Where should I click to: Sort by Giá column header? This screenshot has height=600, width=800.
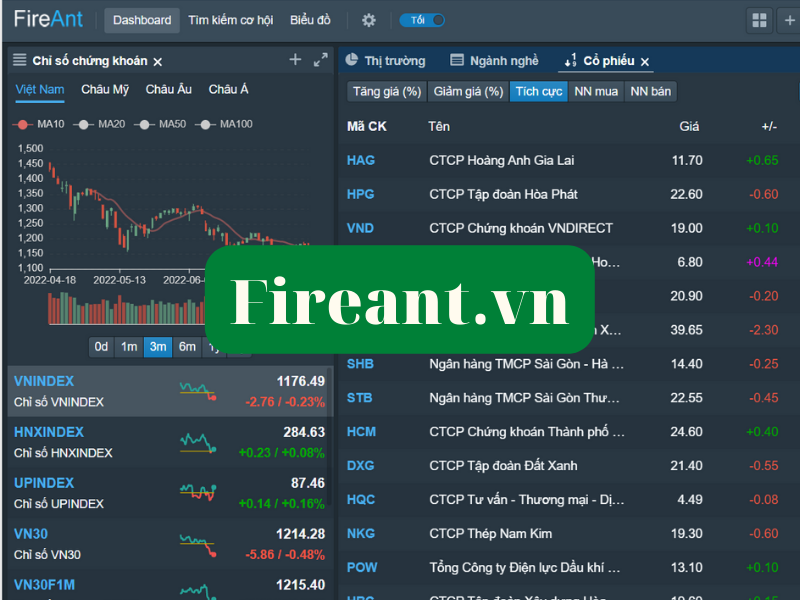tap(689, 127)
